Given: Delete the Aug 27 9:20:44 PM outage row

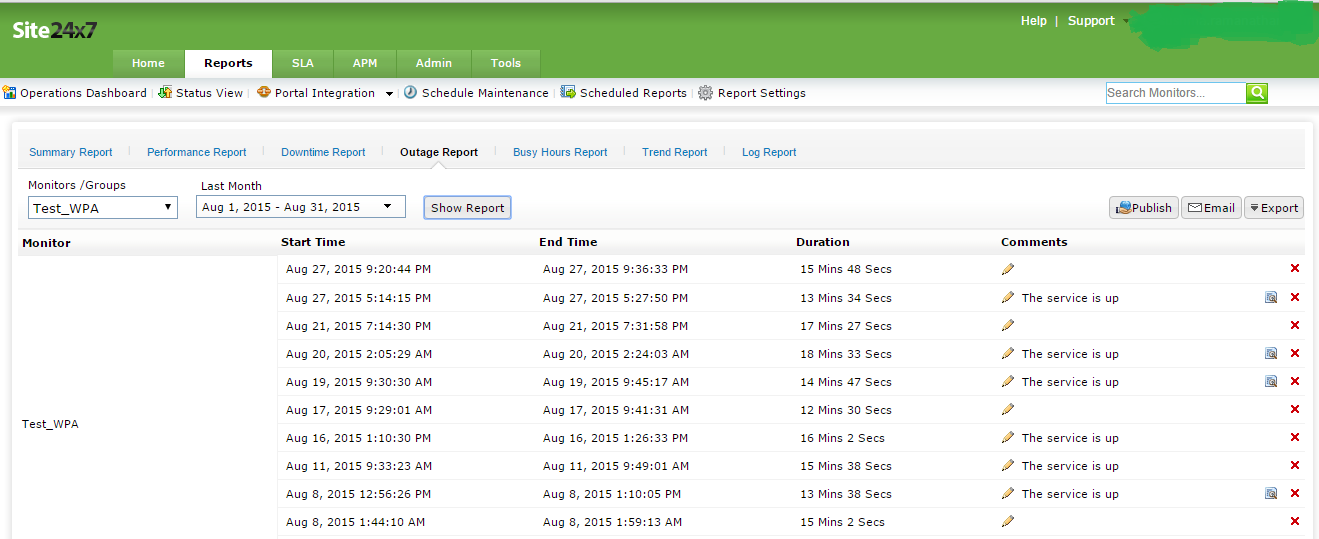Looking at the screenshot, I should coord(1295,269).
